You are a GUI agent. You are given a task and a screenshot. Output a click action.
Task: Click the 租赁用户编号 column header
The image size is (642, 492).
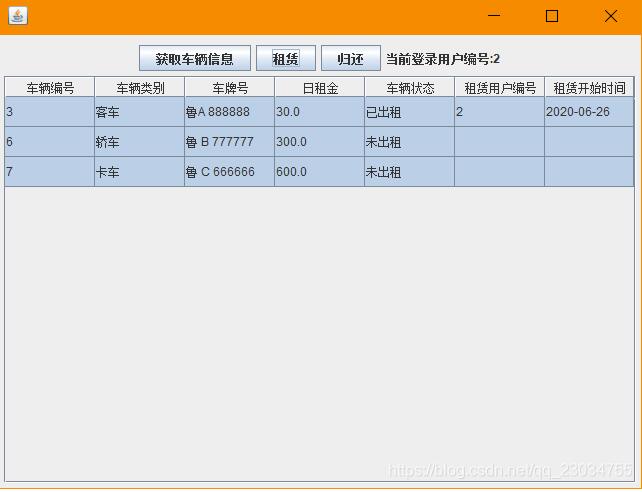(x=500, y=87)
